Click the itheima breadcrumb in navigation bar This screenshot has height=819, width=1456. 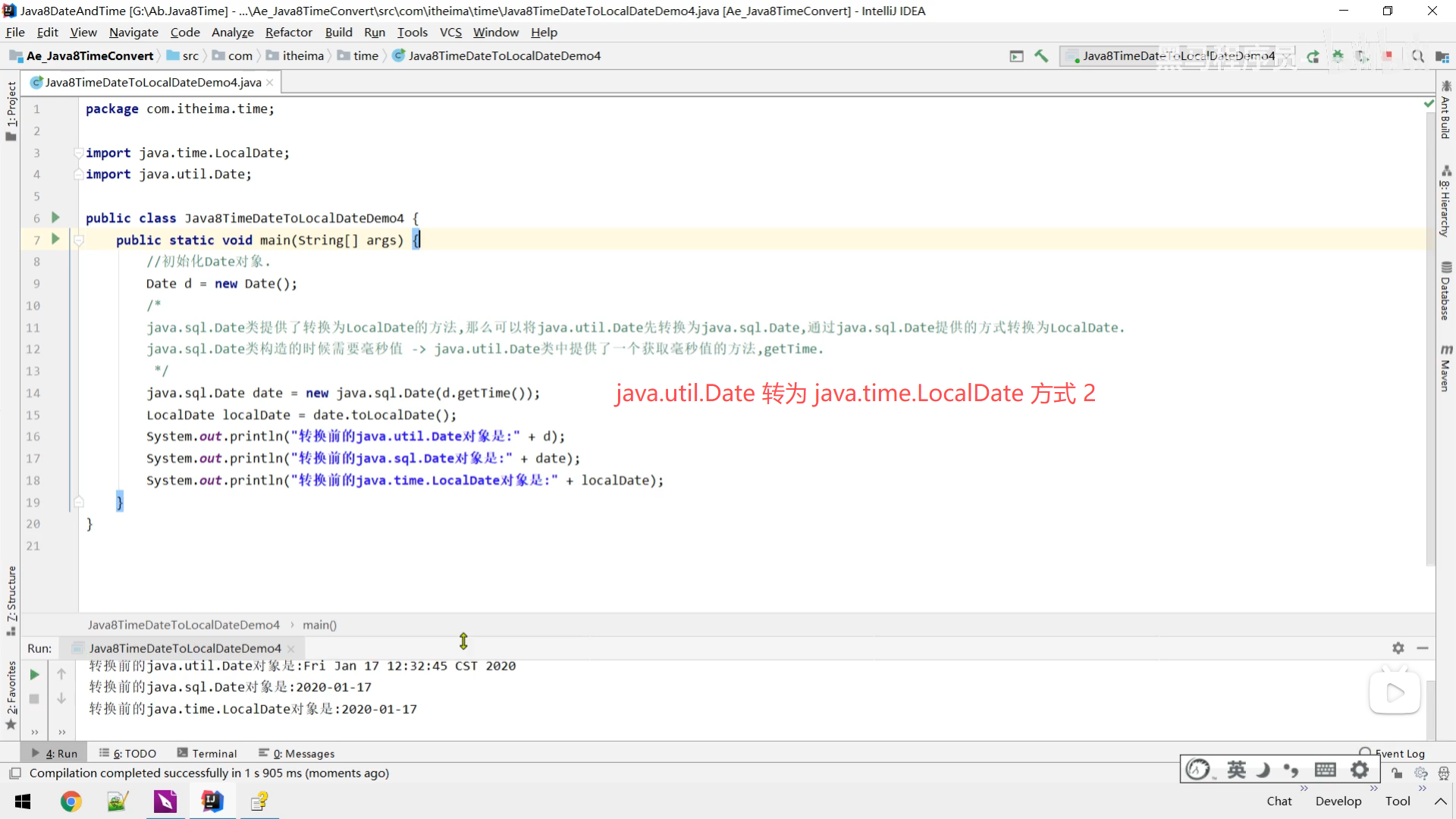[x=303, y=56]
